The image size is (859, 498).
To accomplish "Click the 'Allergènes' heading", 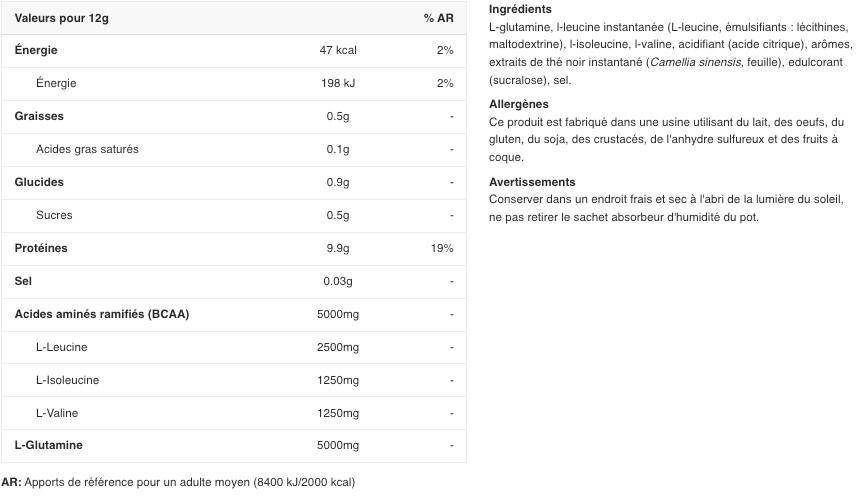I will pos(519,104).
